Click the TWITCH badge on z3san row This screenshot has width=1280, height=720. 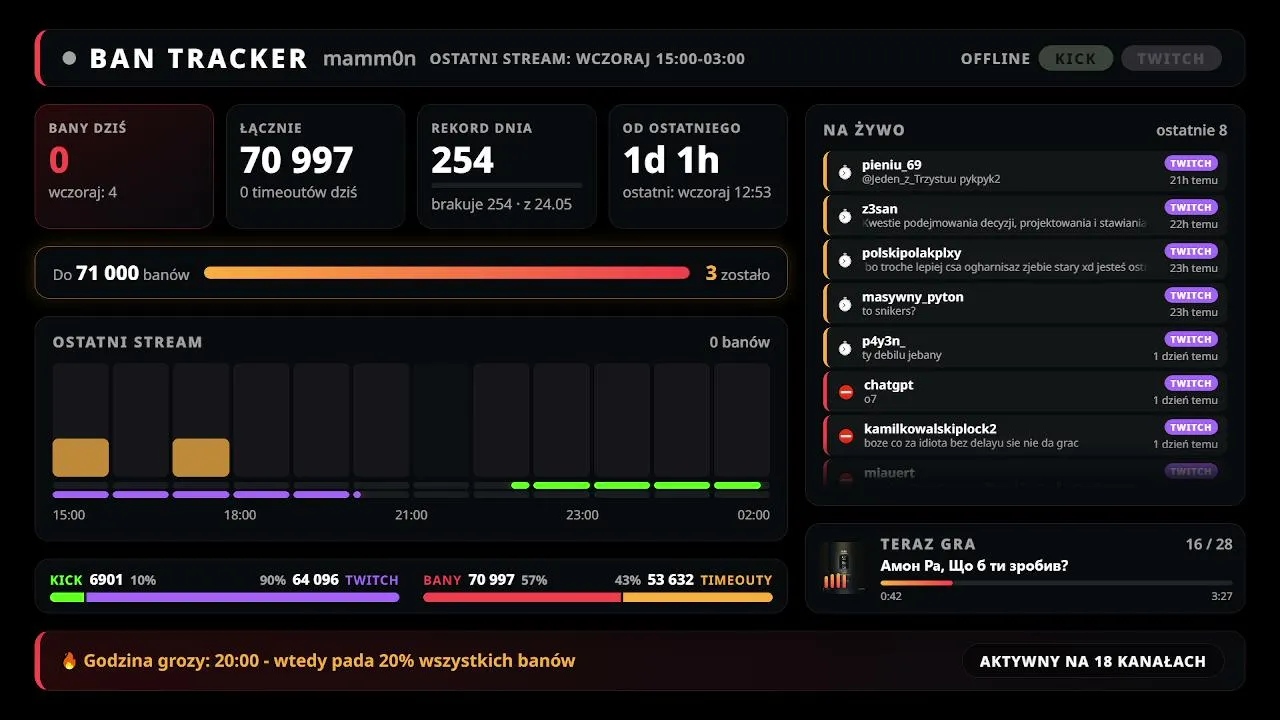[1191, 207]
